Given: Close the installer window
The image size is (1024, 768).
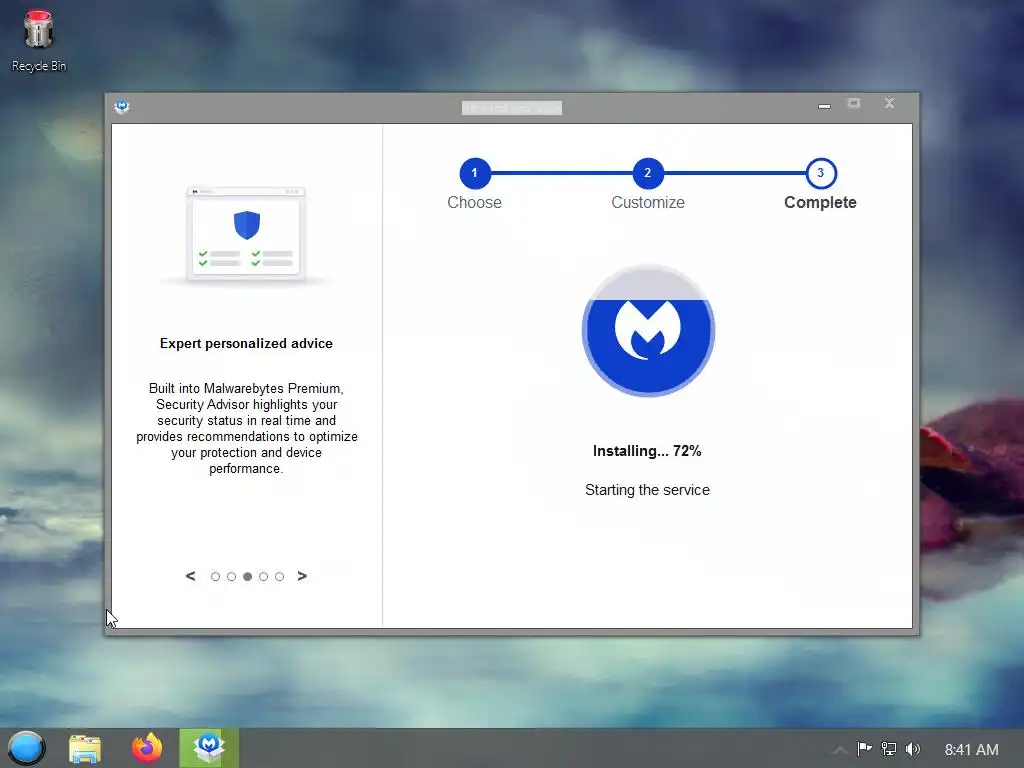Looking at the screenshot, I should 889,103.
